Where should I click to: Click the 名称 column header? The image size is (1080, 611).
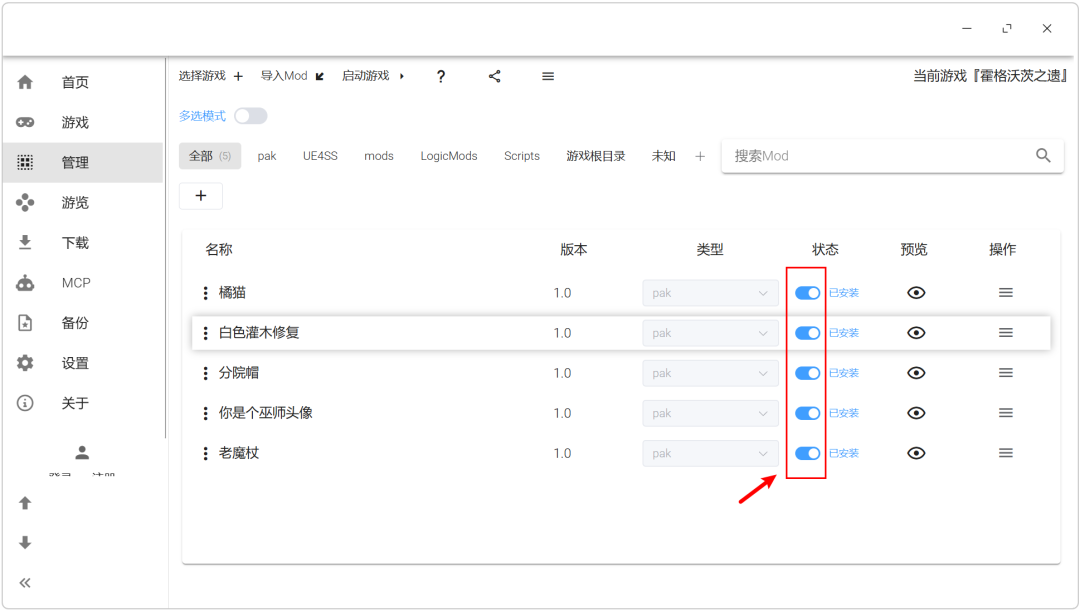pos(219,249)
